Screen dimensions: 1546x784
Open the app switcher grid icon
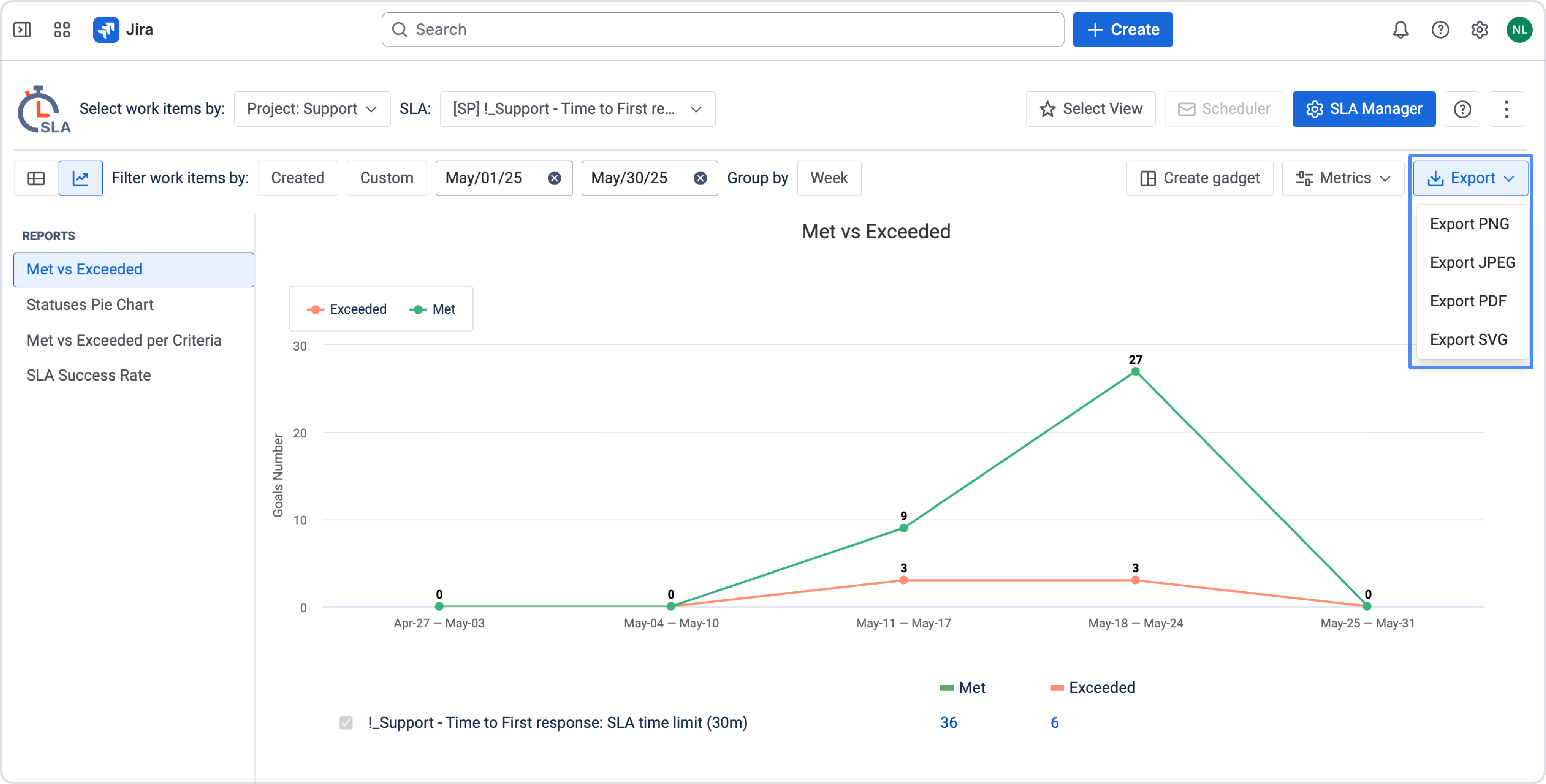pyautogui.click(x=62, y=29)
